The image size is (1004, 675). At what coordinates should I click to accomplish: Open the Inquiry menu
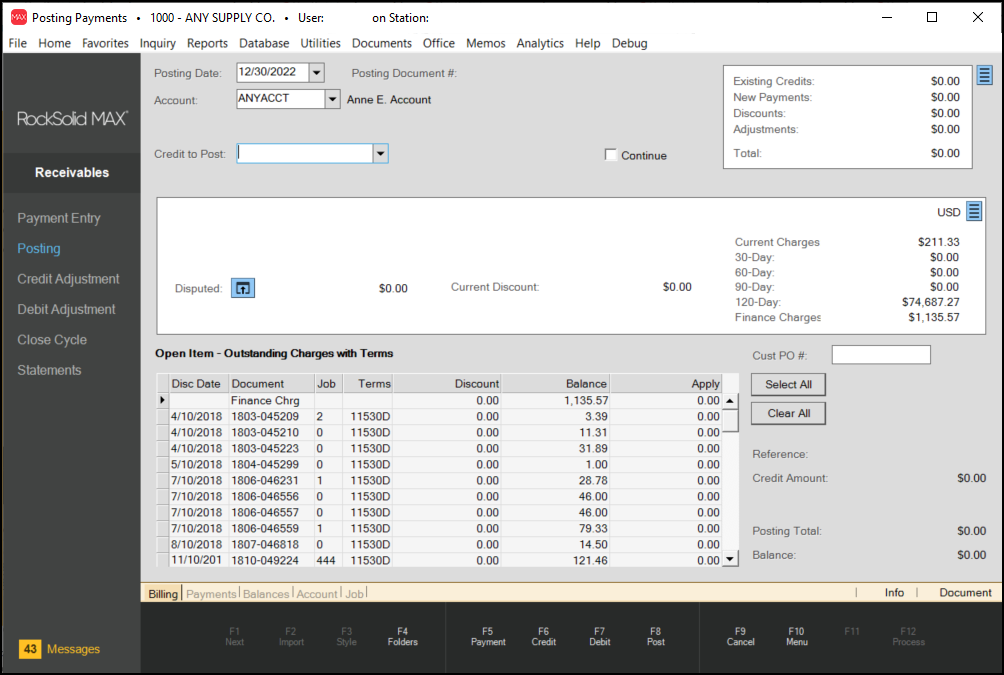[158, 43]
